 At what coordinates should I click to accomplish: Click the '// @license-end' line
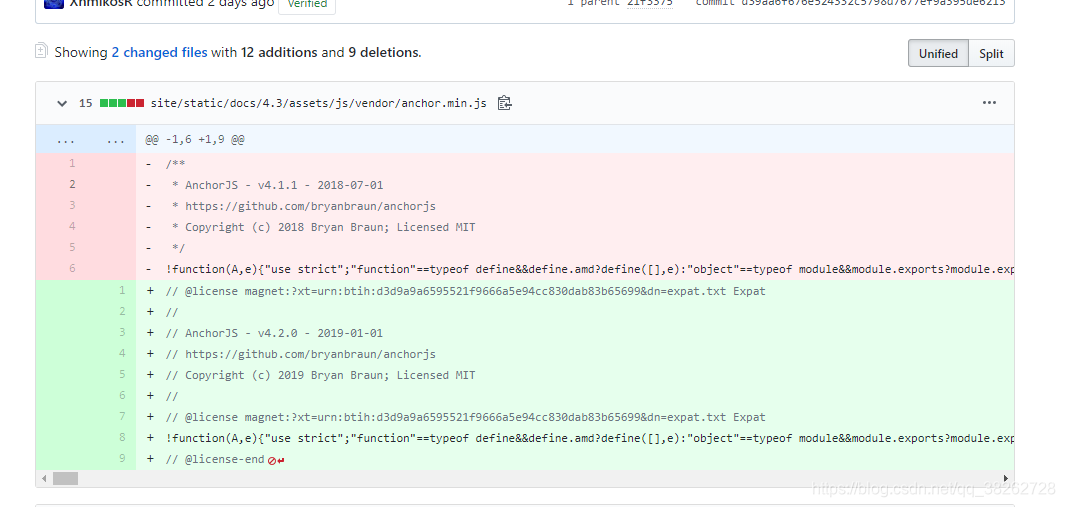(215, 459)
